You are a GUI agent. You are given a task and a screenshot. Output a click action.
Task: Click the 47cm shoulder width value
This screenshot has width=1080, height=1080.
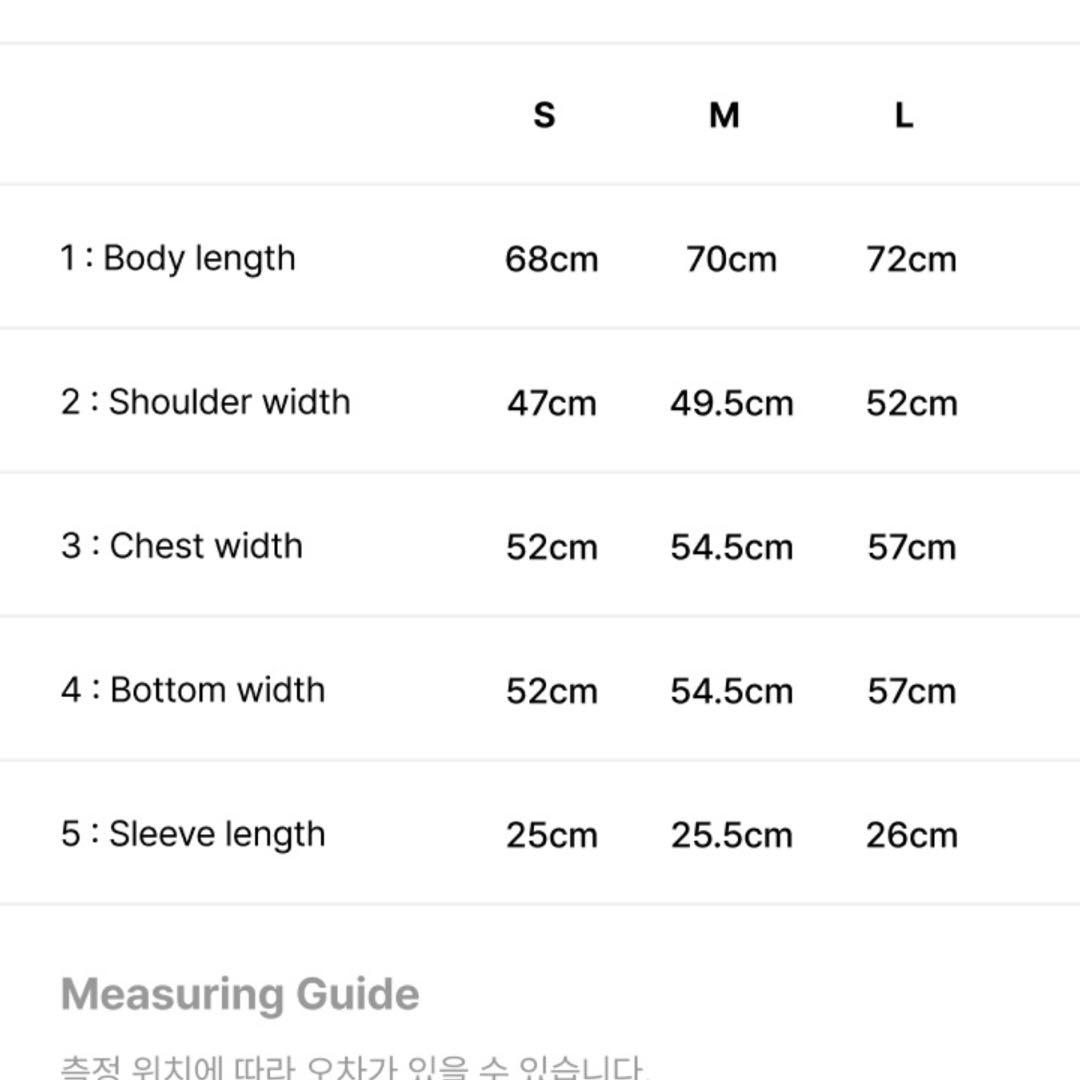[552, 404]
